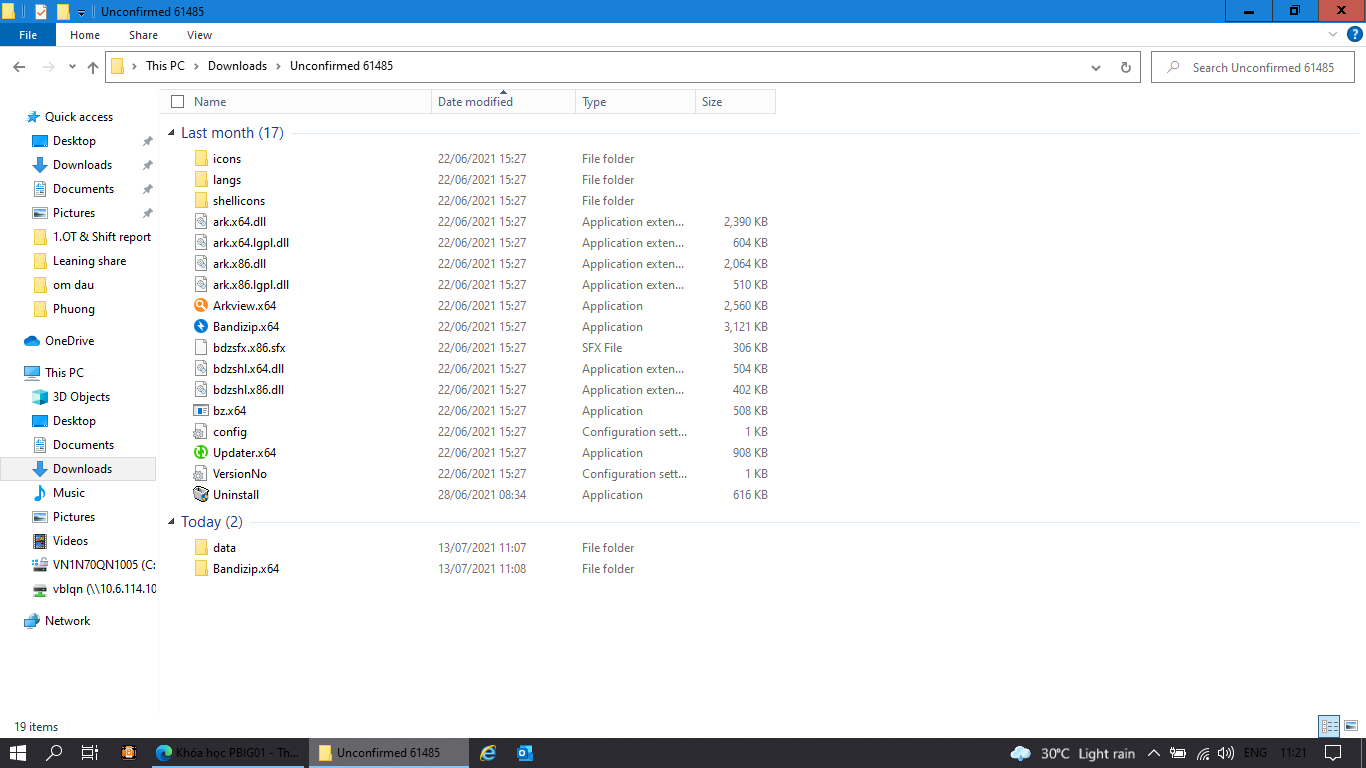Open the File menu

[x=28, y=34]
